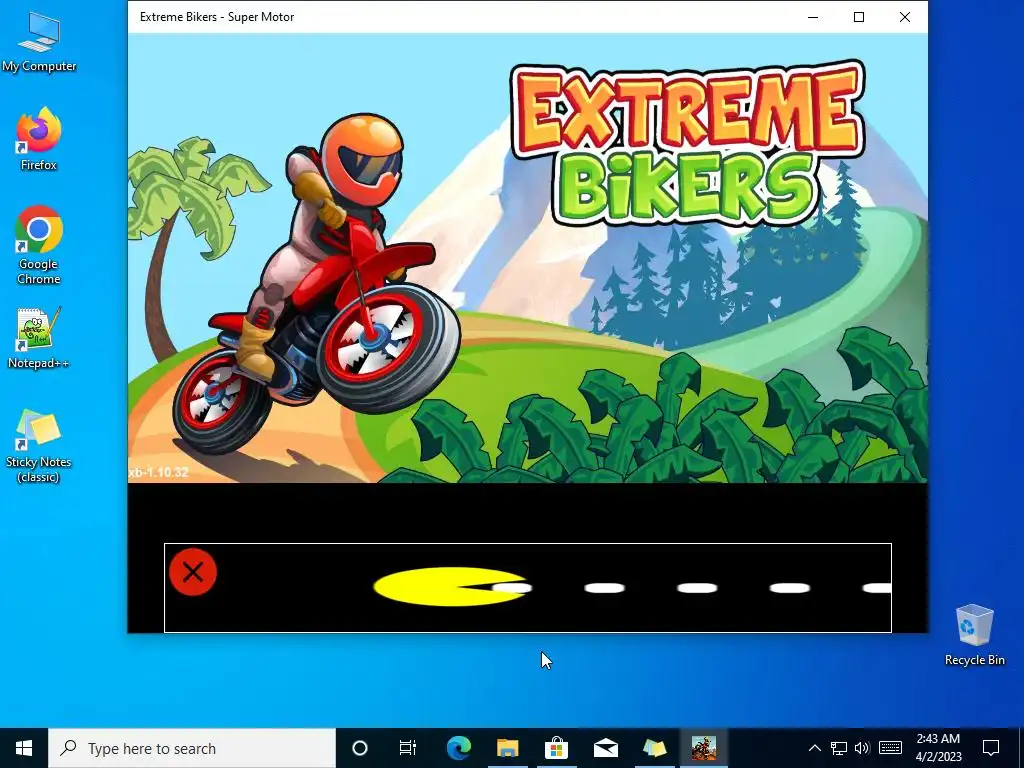Open volume control in system tray
This screenshot has width=1024, height=768.
tap(862, 748)
